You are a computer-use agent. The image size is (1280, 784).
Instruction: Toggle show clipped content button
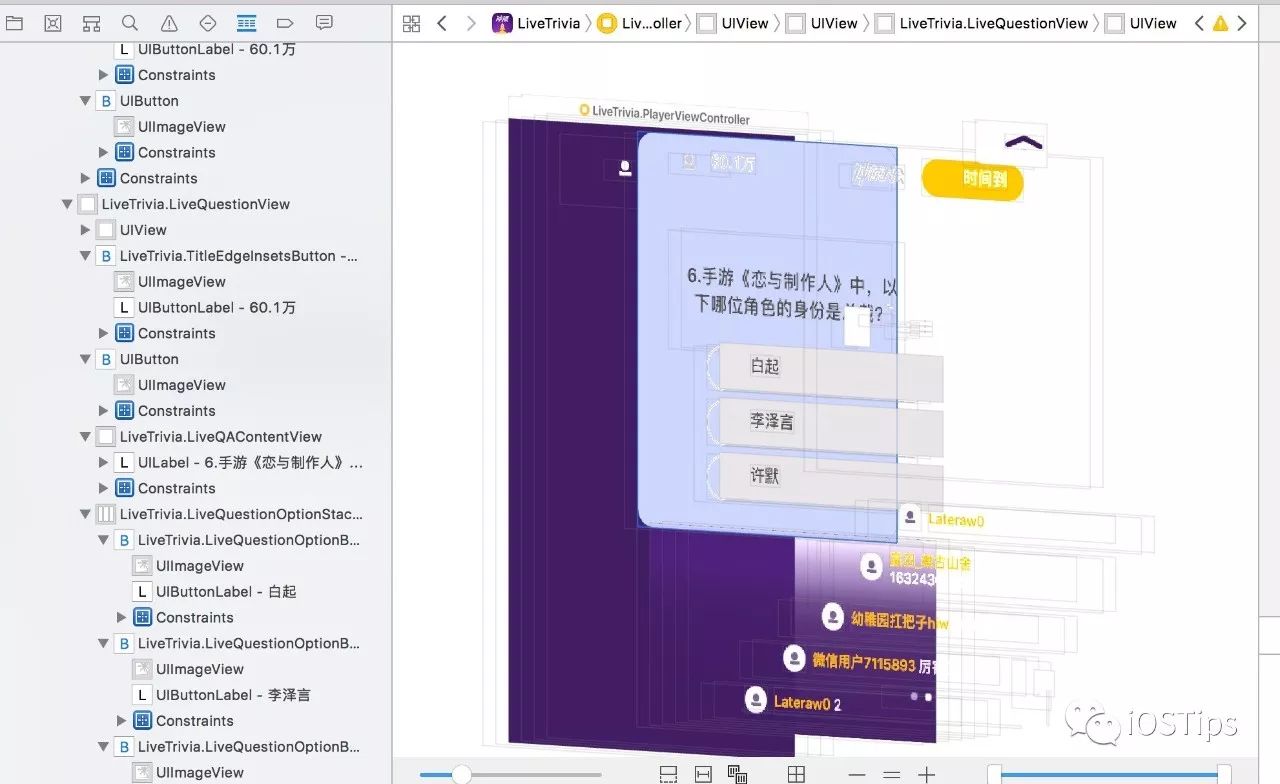668,774
